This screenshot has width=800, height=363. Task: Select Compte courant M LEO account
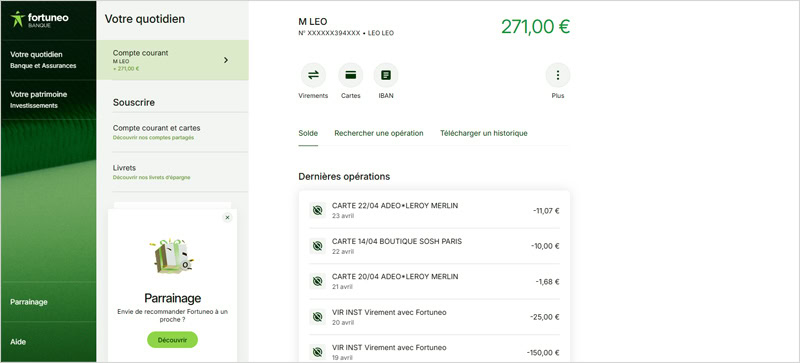pyautogui.click(x=172, y=60)
